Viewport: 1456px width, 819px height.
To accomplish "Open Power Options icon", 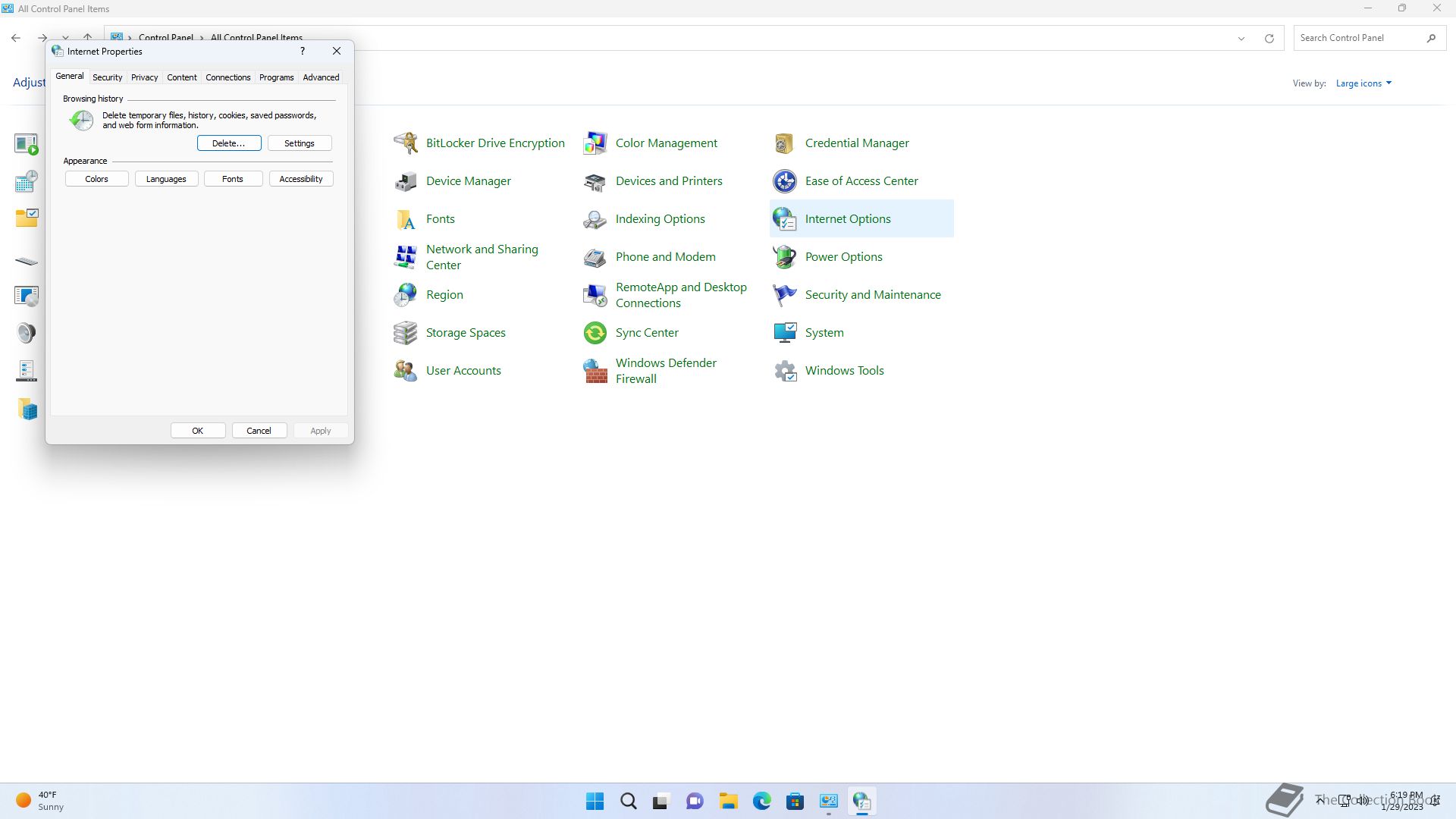I will point(785,256).
